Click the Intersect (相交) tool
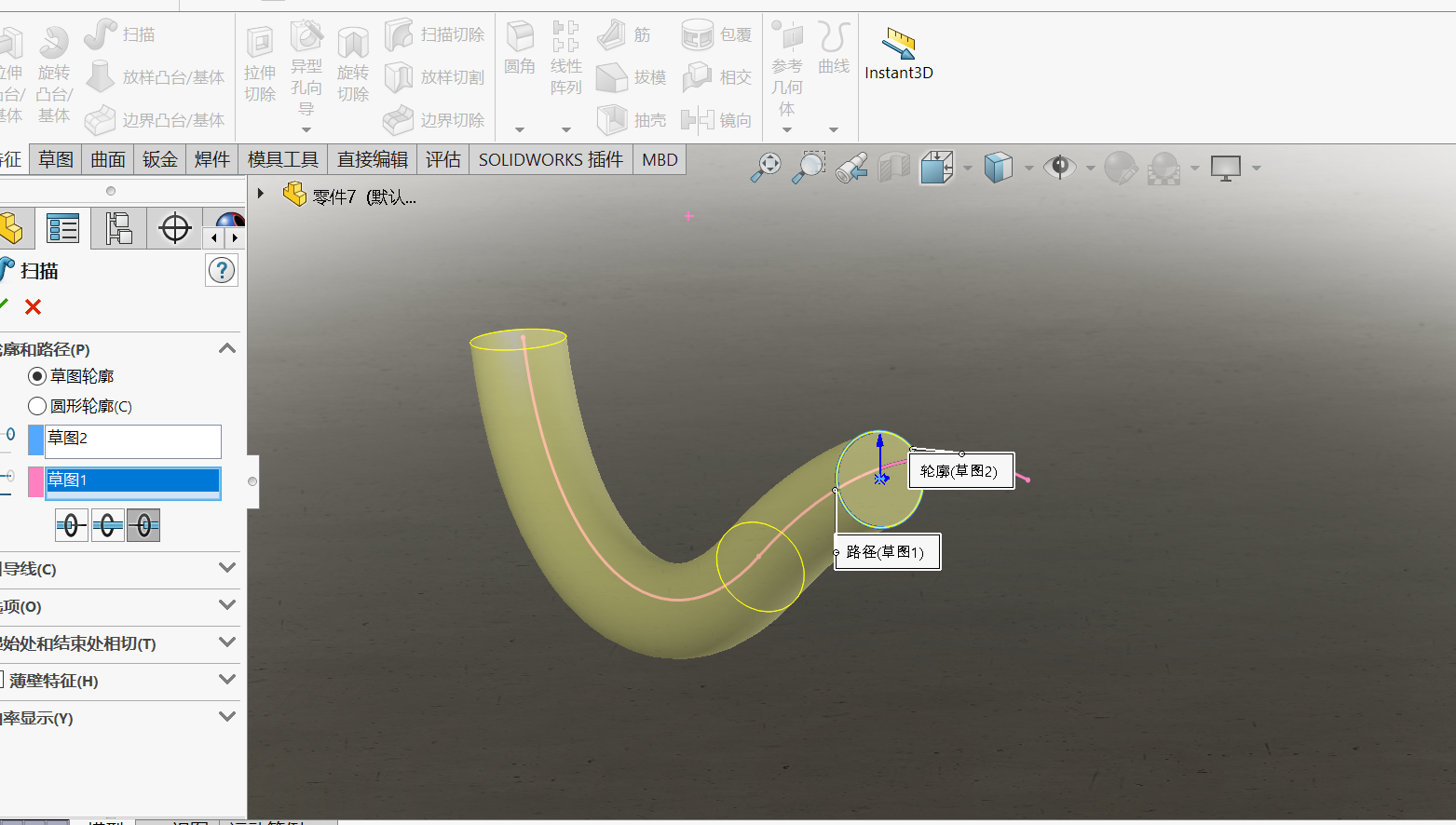Image resolution: width=1456 pixels, height=825 pixels. [x=716, y=77]
